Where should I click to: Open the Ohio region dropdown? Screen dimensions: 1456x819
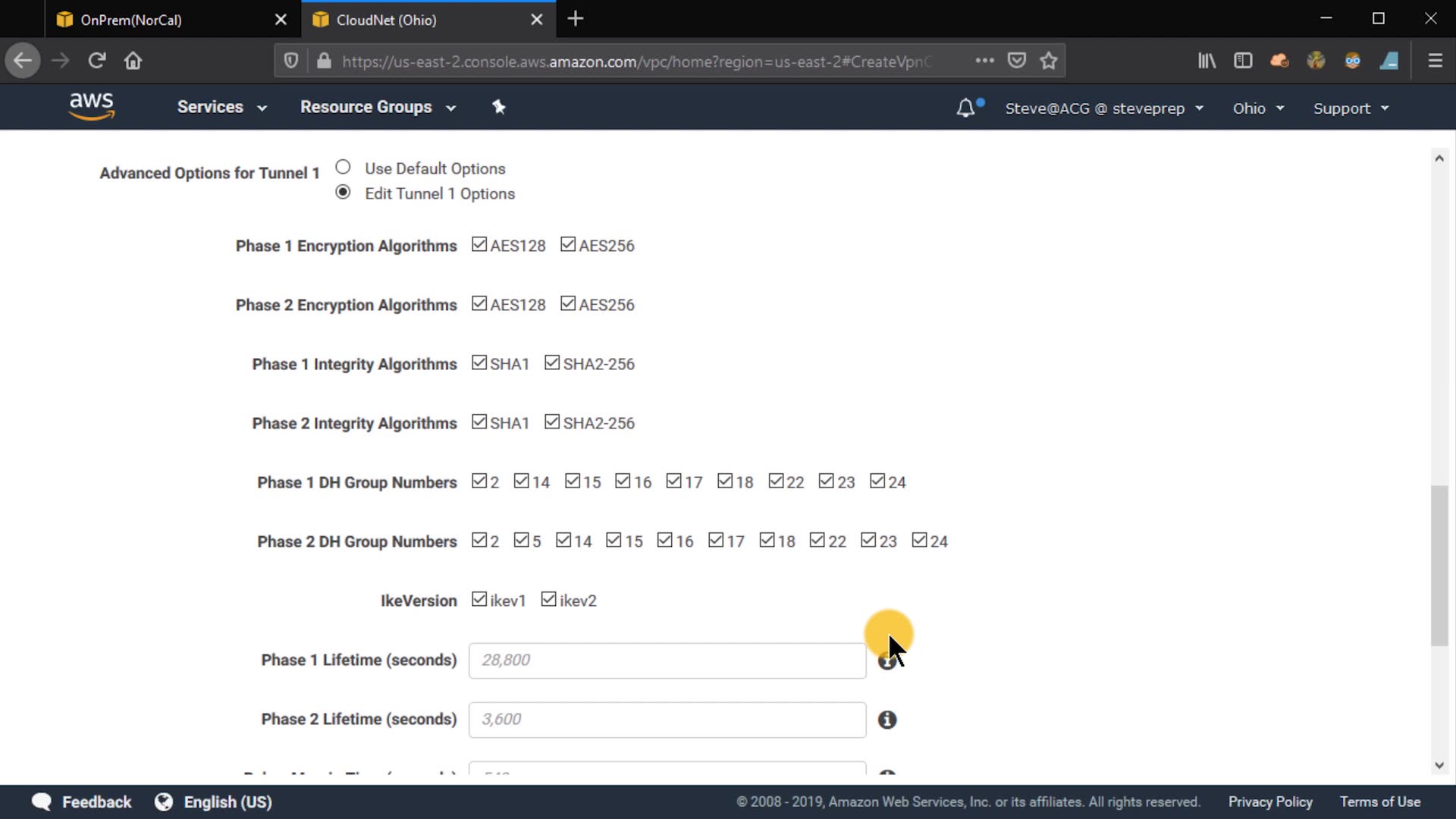pyautogui.click(x=1257, y=108)
